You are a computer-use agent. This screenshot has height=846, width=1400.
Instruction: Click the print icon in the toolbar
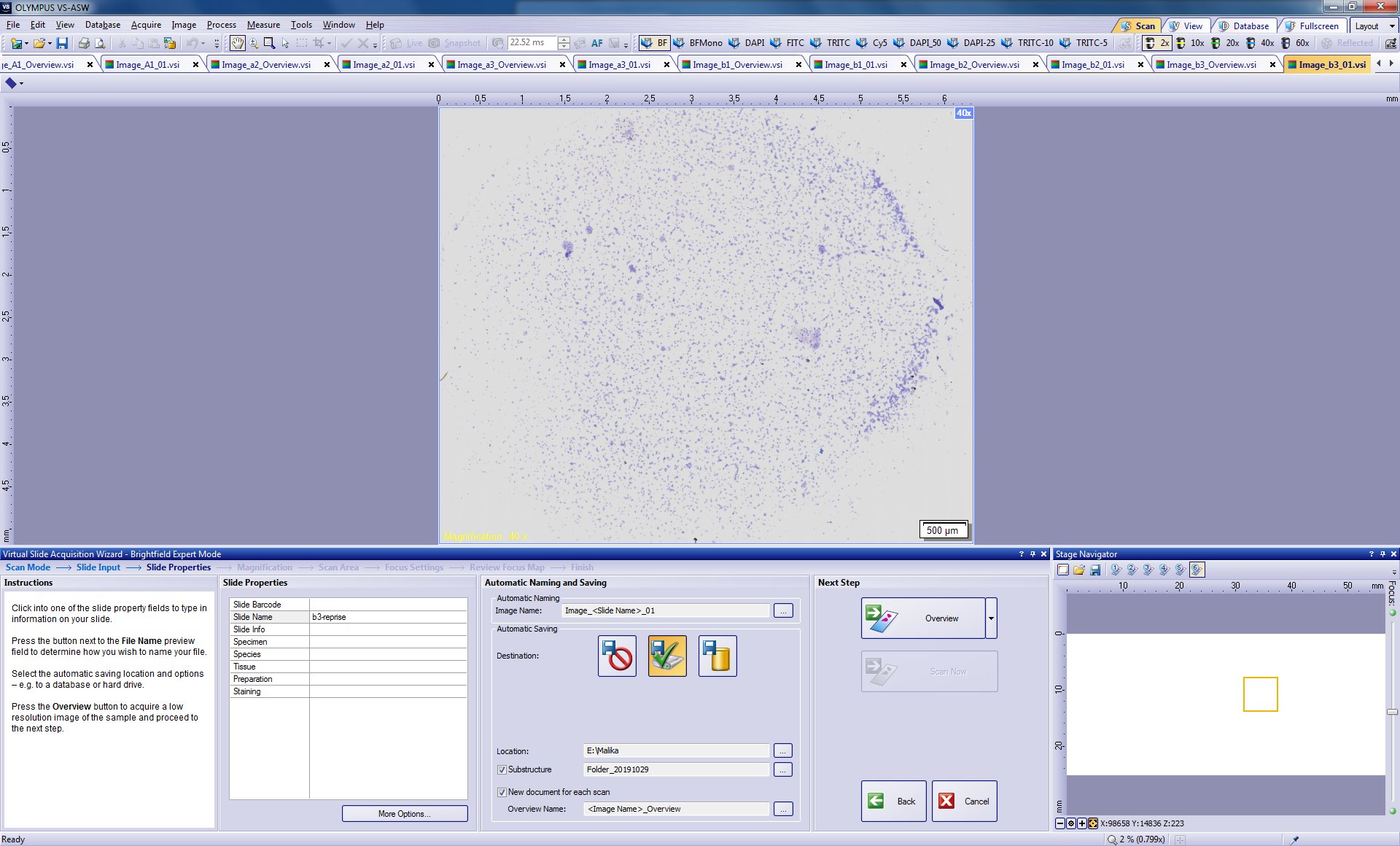point(84,43)
